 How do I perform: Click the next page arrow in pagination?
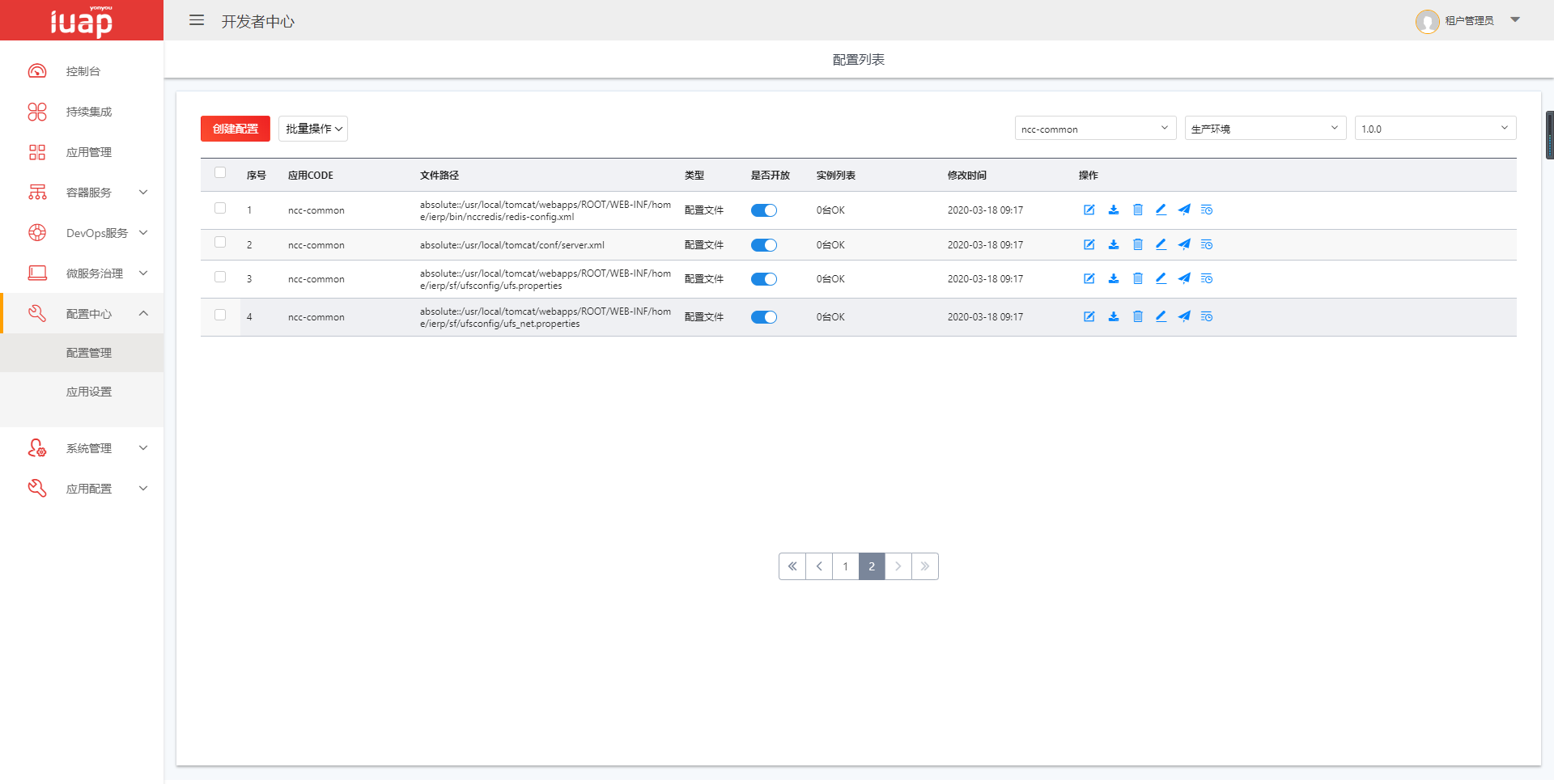[x=898, y=566]
